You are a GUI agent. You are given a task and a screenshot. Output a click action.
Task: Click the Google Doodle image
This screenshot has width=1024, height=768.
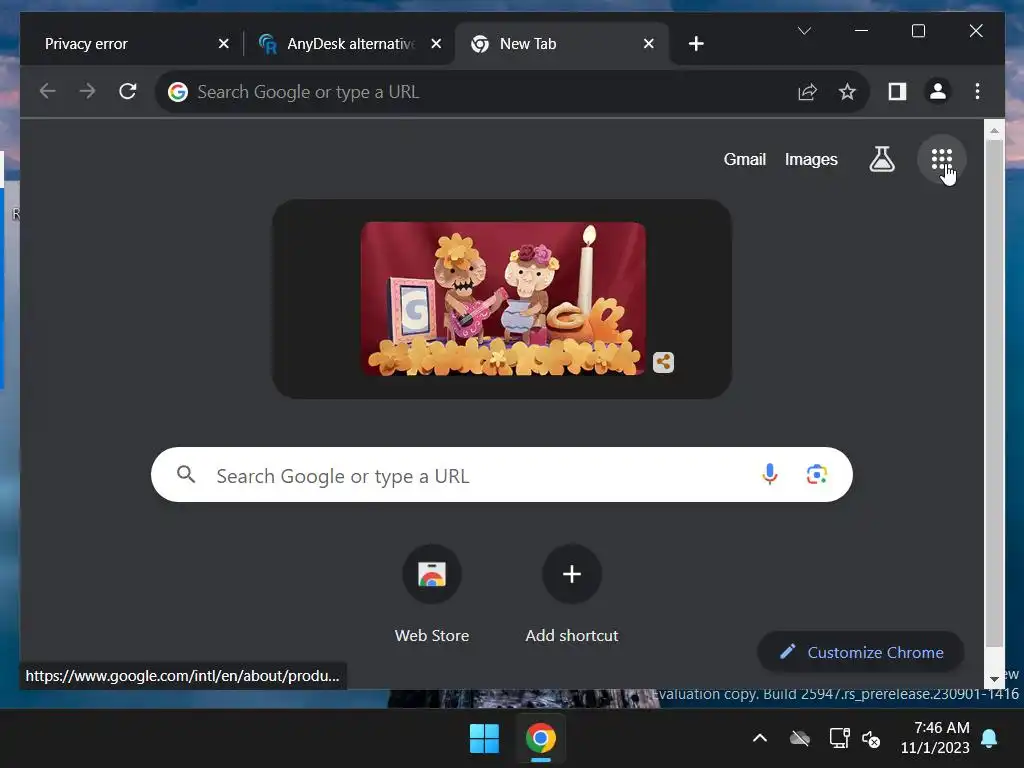503,298
